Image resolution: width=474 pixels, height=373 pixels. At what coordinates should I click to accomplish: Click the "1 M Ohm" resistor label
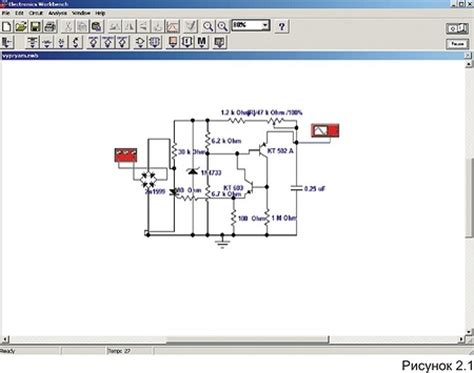pos(284,218)
